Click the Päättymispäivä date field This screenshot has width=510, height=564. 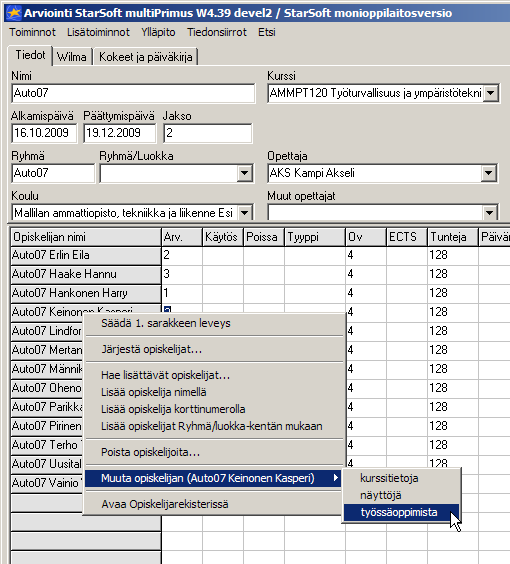pyautogui.click(x=120, y=133)
